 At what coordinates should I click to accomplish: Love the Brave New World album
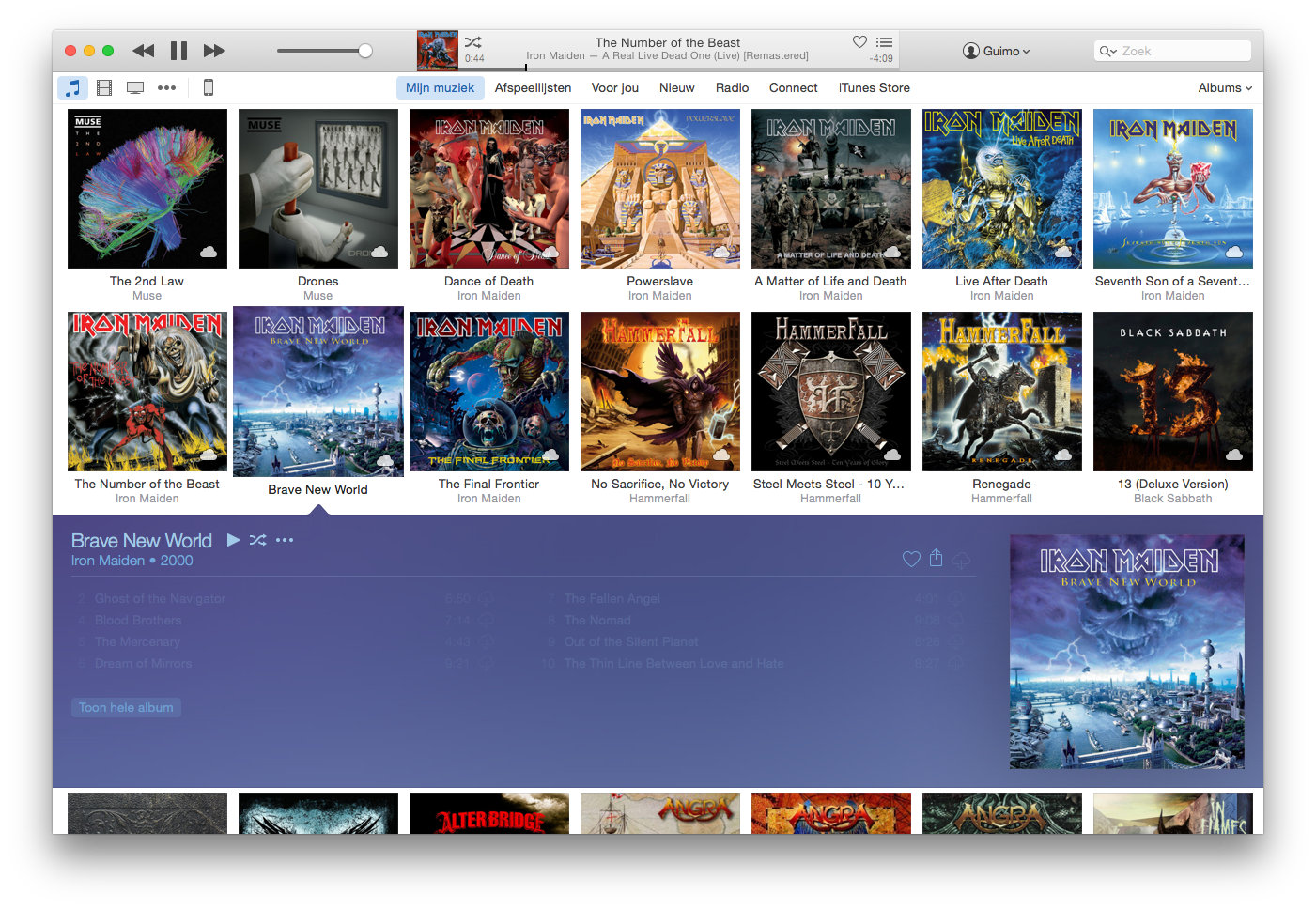911,559
